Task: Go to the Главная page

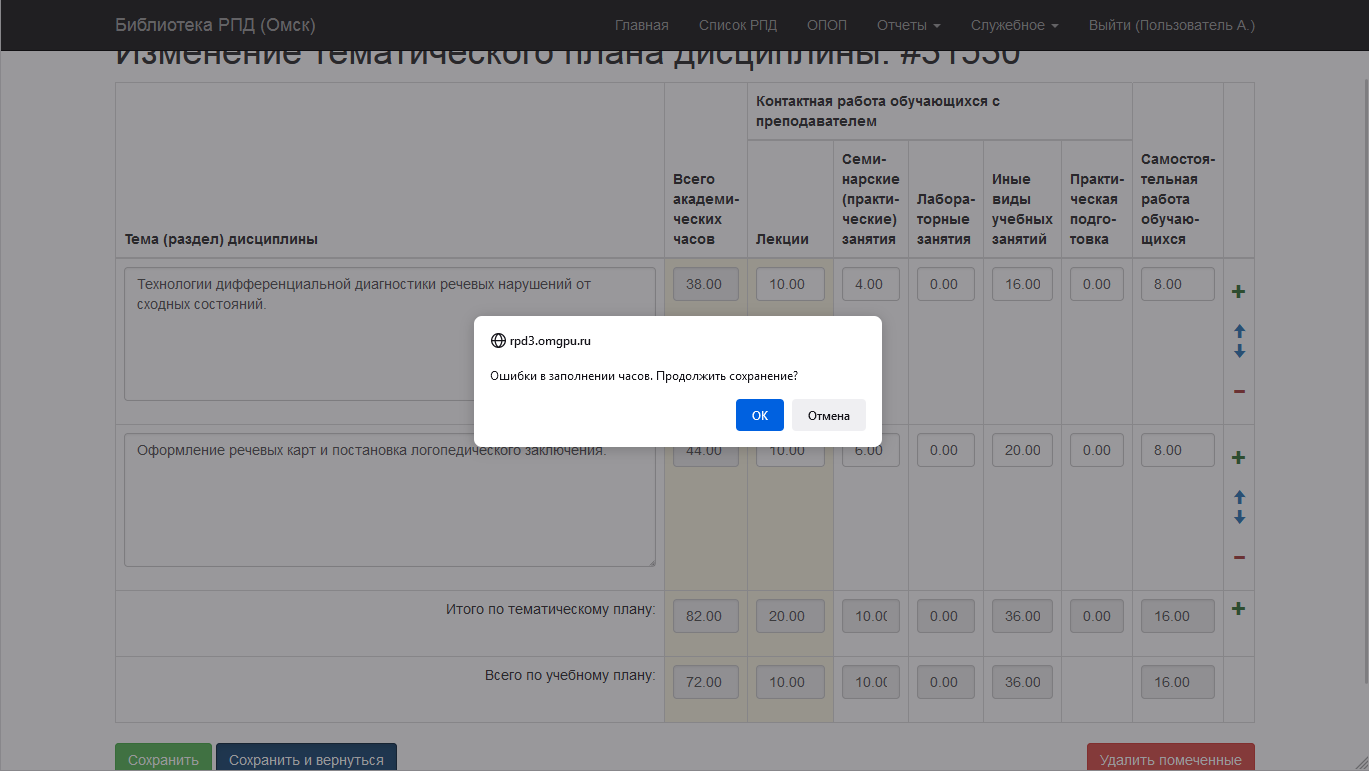Action: tap(642, 25)
